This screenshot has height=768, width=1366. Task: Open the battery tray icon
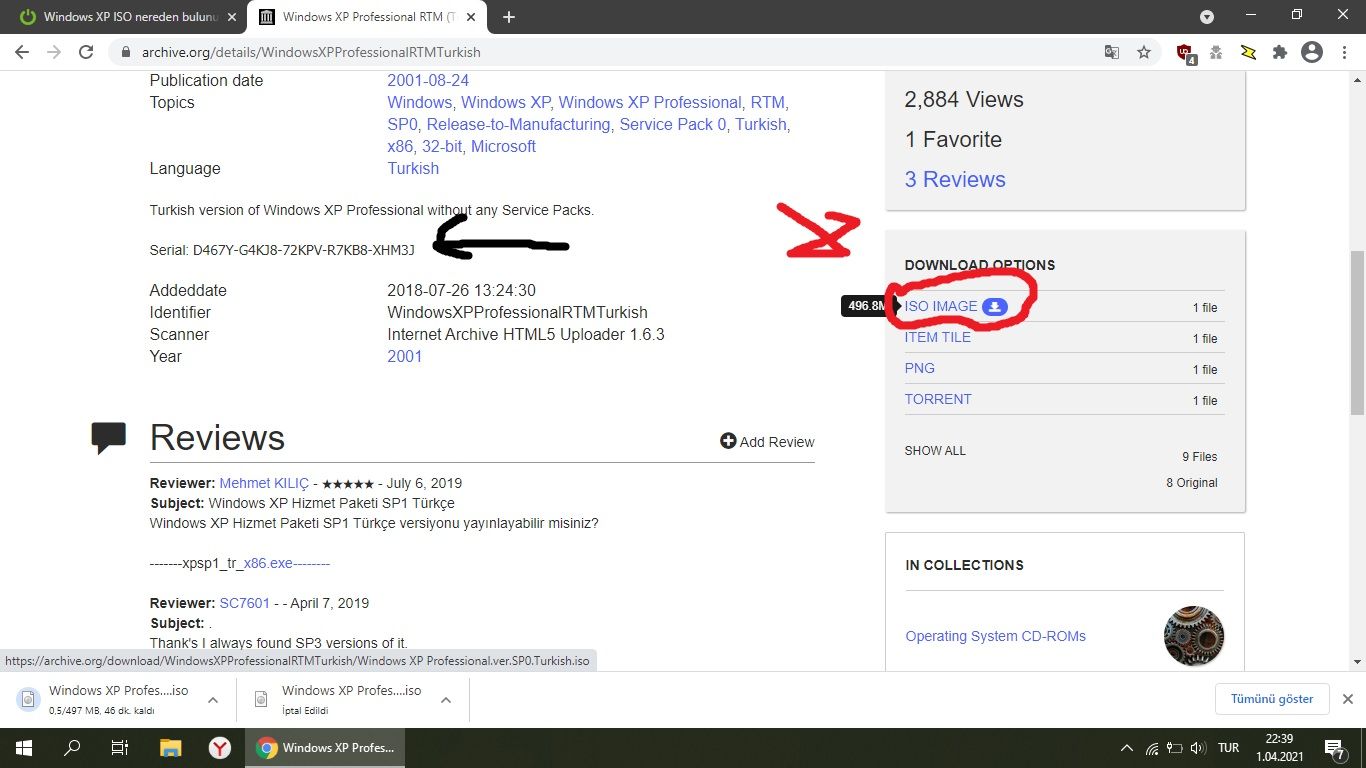[x=1174, y=748]
